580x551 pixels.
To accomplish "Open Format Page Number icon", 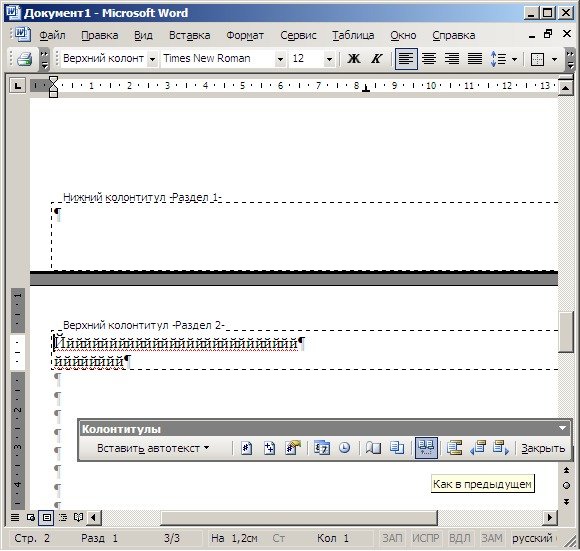I will click(x=293, y=448).
